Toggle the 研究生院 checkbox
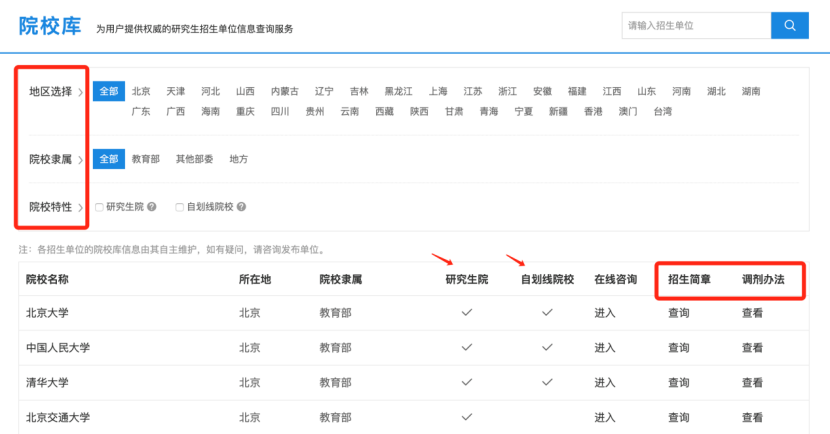Image resolution: width=830 pixels, height=434 pixels. (99, 207)
